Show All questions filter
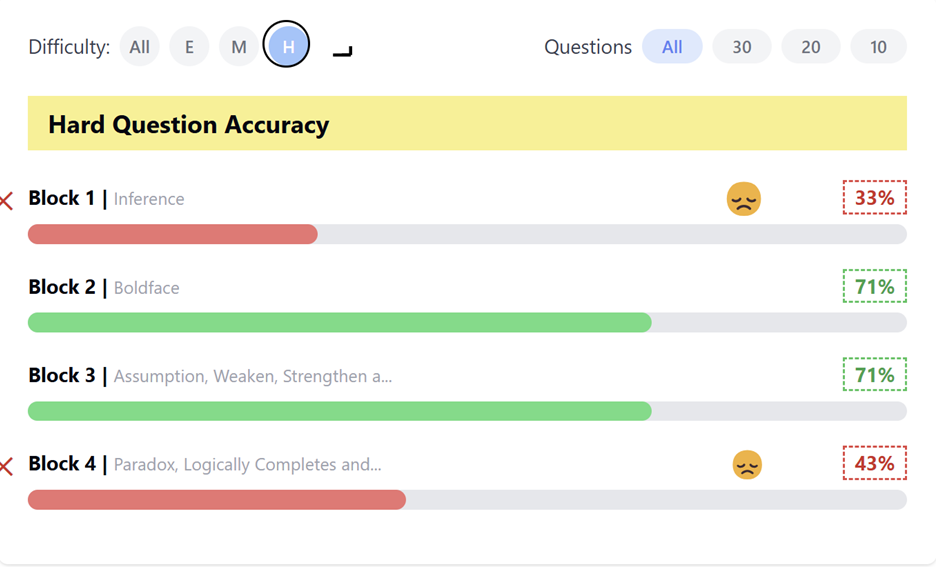936x567 pixels. [672, 47]
